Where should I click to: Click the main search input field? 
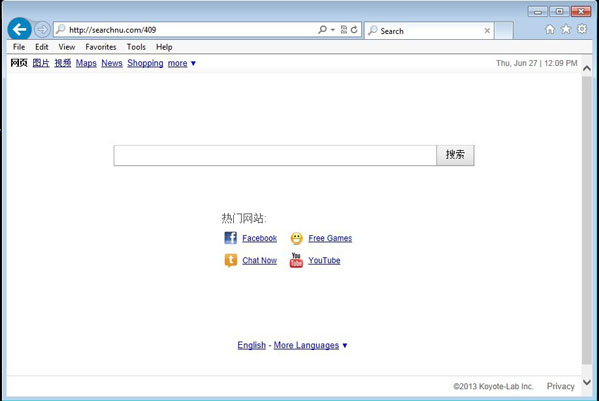[x=275, y=155]
